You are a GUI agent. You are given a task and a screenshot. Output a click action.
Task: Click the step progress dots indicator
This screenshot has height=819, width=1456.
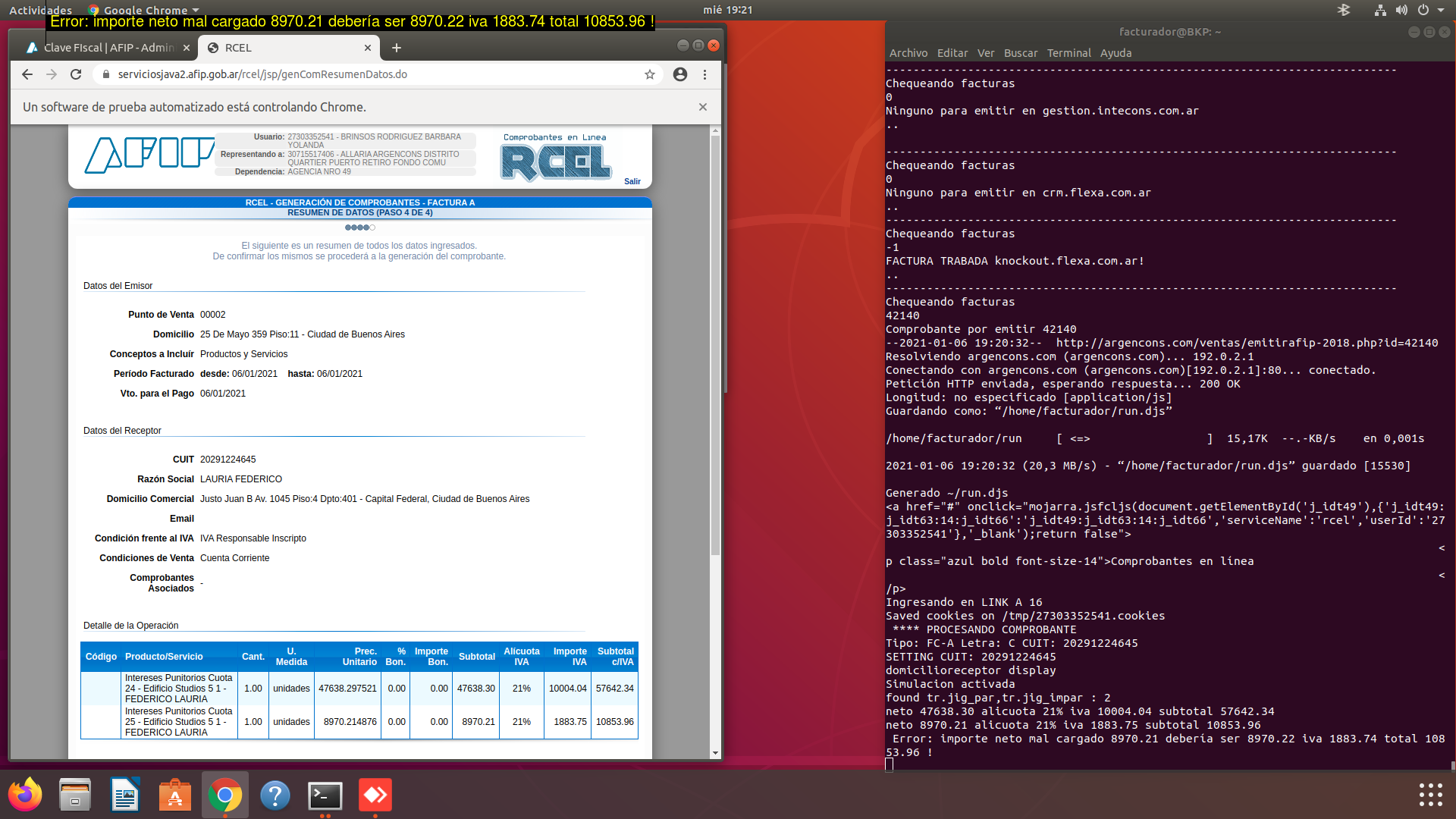[x=360, y=227]
